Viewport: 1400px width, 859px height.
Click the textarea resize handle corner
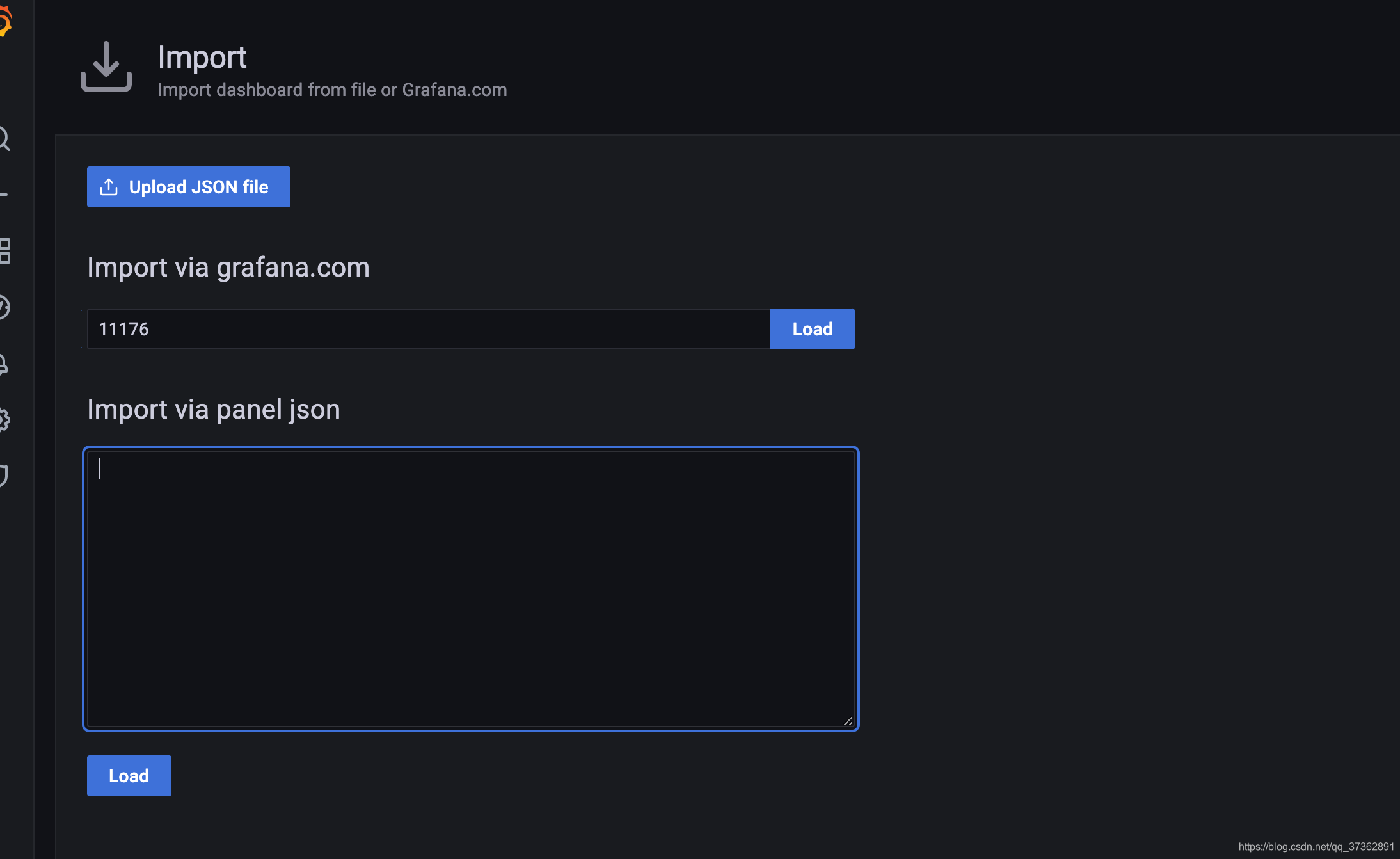848,721
